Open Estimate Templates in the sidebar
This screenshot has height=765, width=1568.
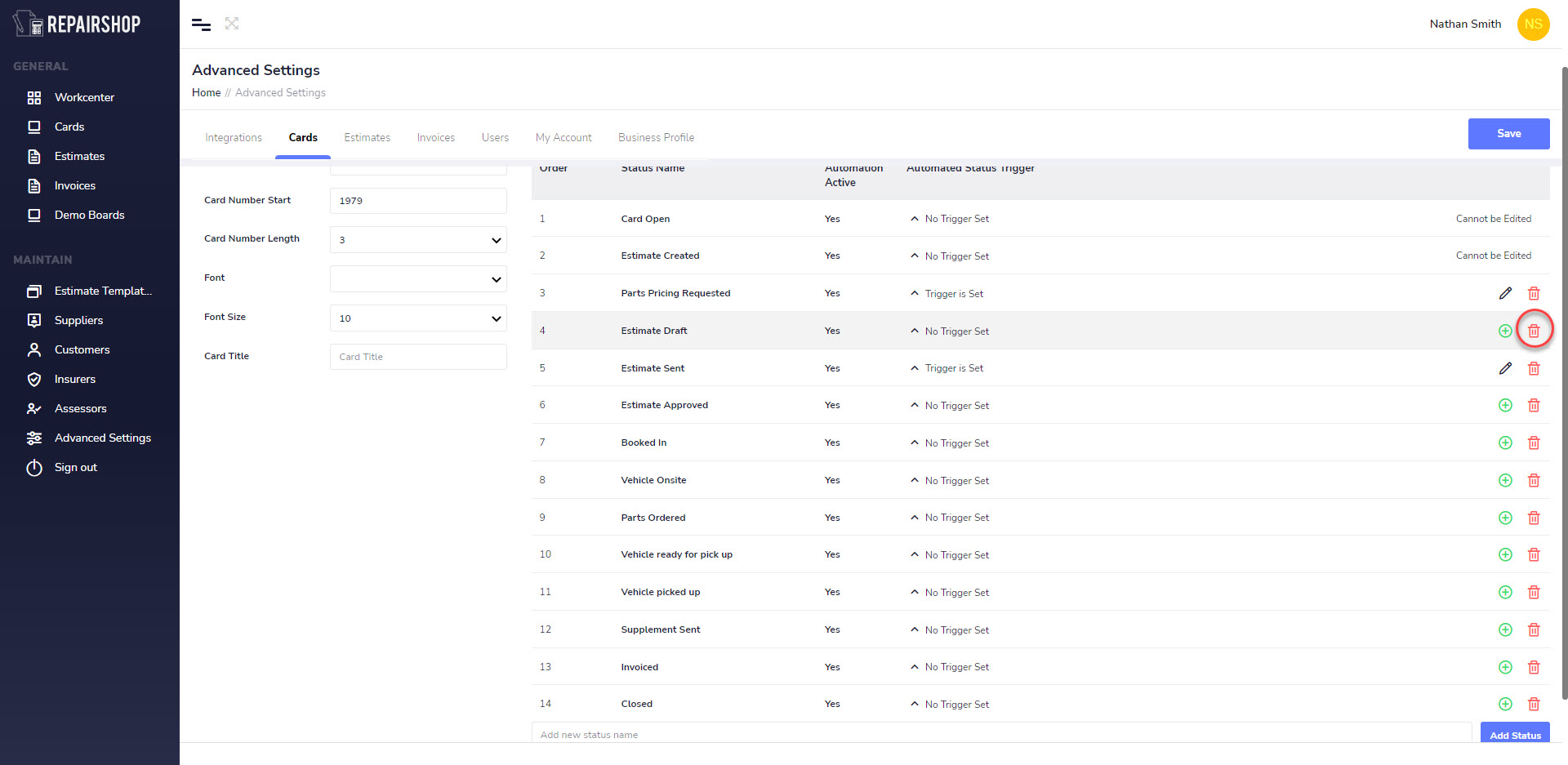click(103, 291)
